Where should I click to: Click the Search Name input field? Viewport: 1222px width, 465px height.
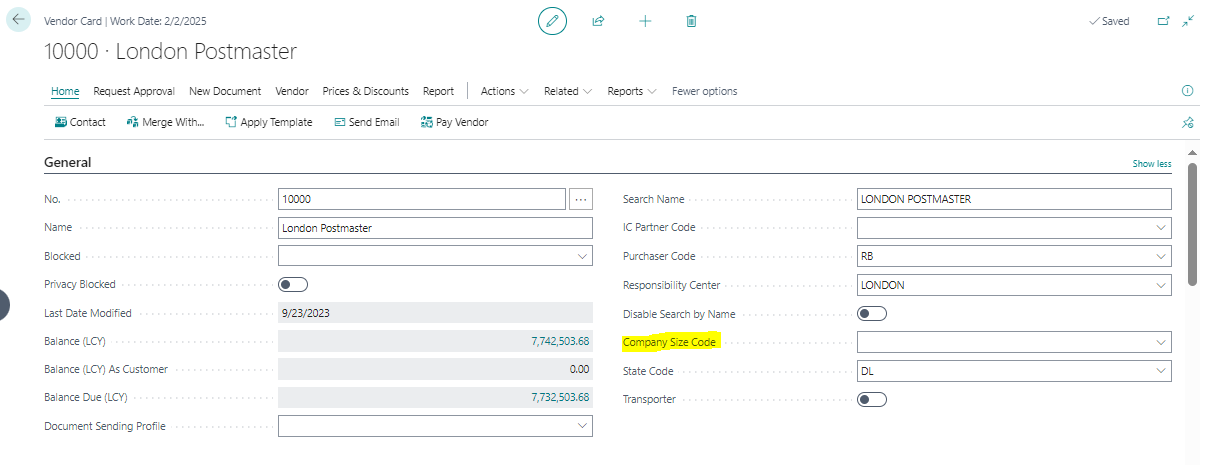pyautogui.click(x=1014, y=199)
